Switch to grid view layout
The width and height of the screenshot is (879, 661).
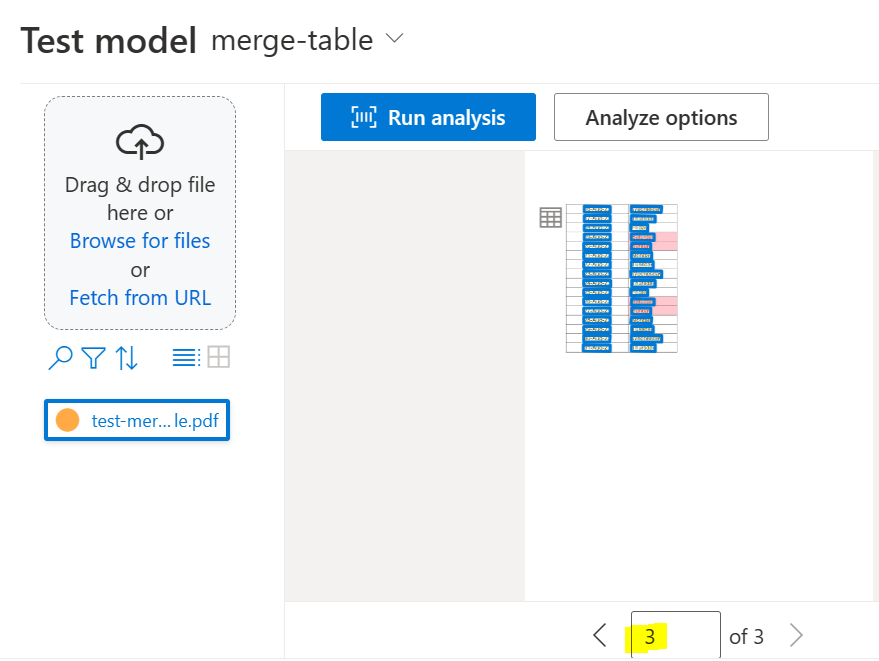pos(219,357)
